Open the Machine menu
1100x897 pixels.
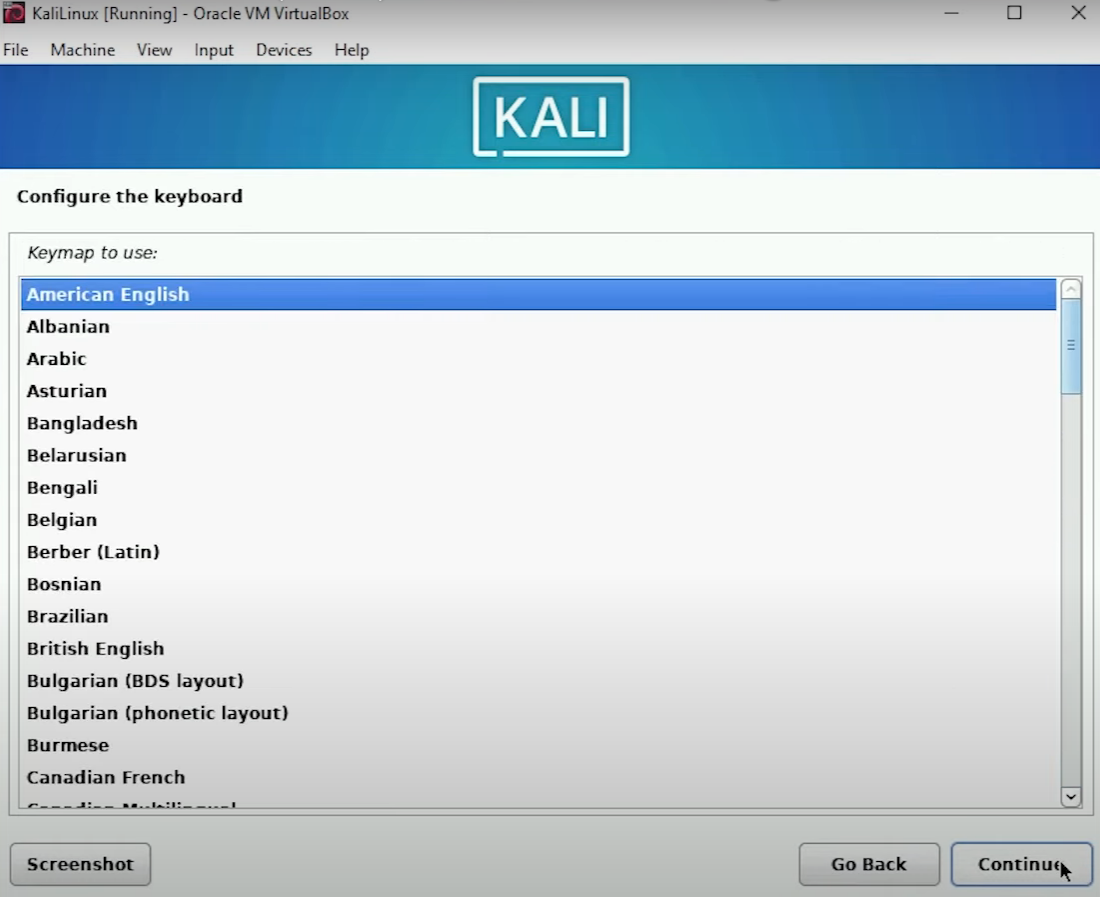click(83, 50)
